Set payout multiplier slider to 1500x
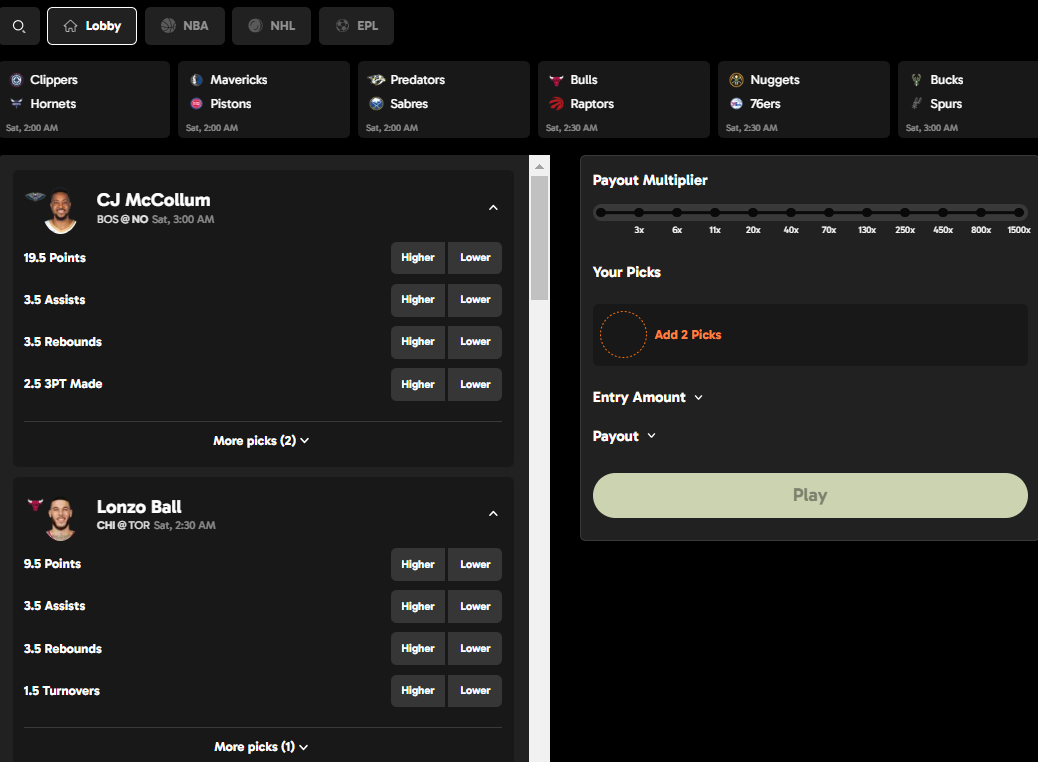Image resolution: width=1038 pixels, height=762 pixels. pyautogui.click(x=1019, y=213)
